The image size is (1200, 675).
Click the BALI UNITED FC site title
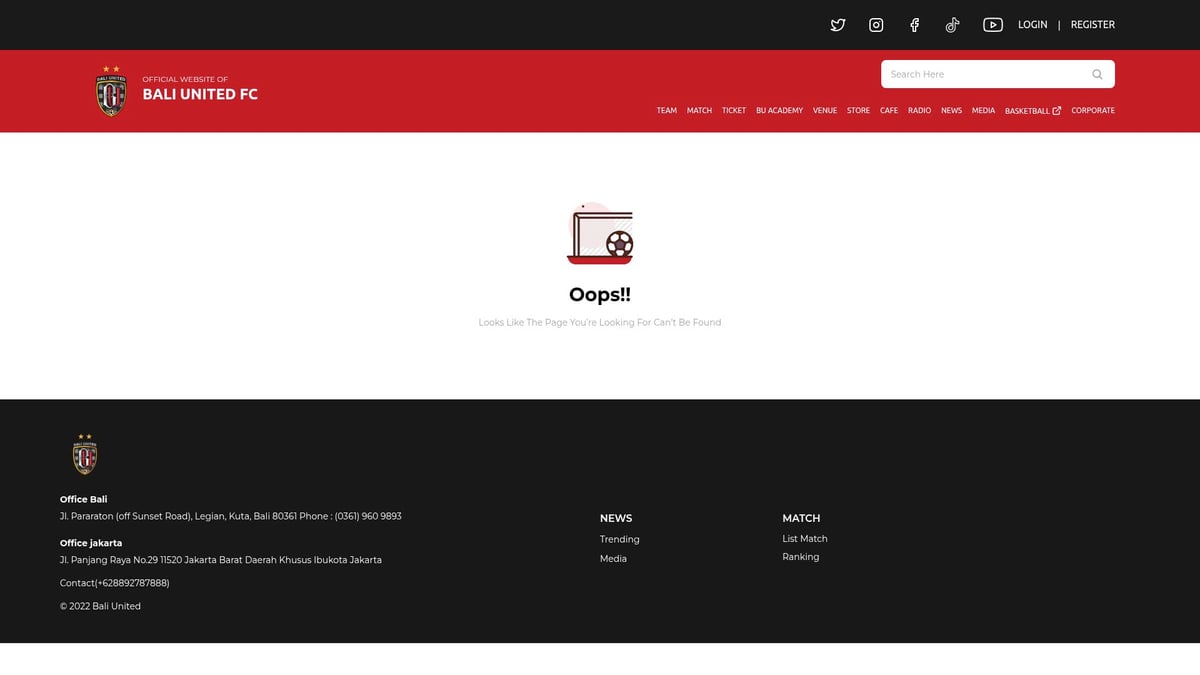pyautogui.click(x=200, y=94)
